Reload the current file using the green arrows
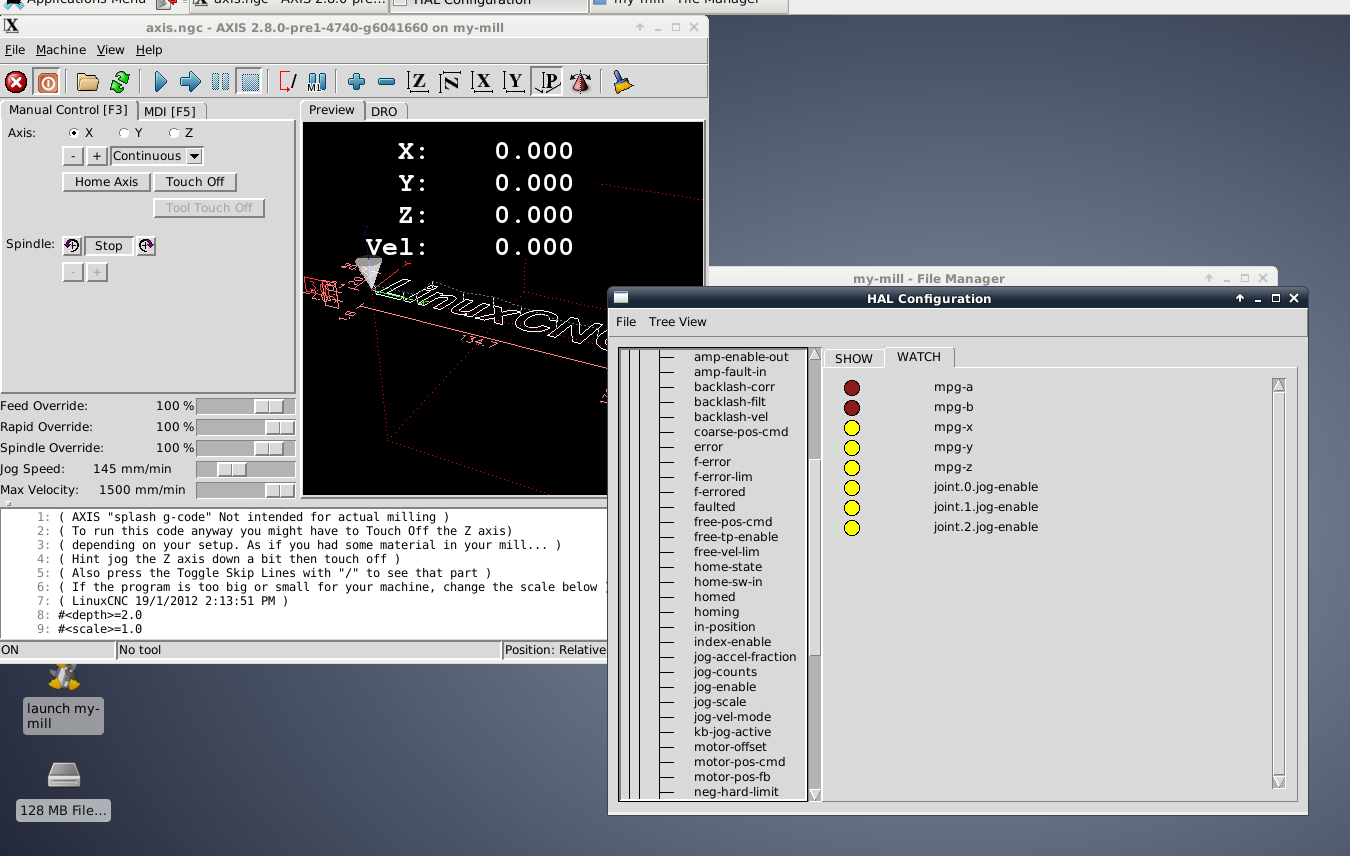Image resolution: width=1350 pixels, height=856 pixels. [120, 82]
